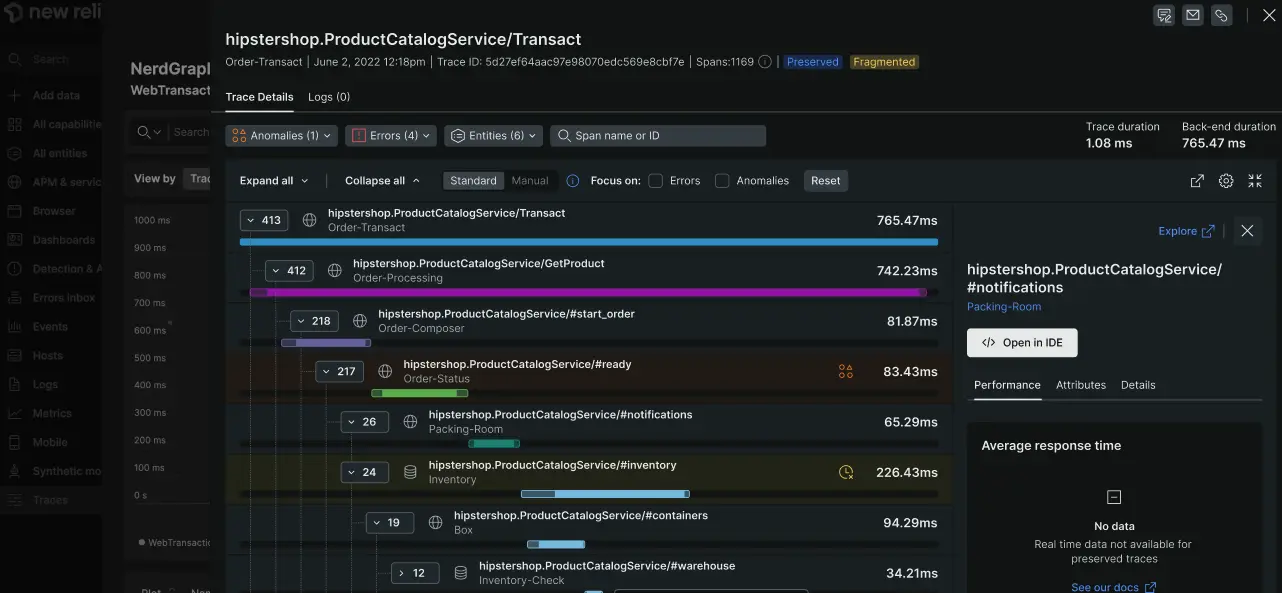Click the magenta GetProduct span duration bar
This screenshot has height=593, width=1282.
[x=587, y=293]
